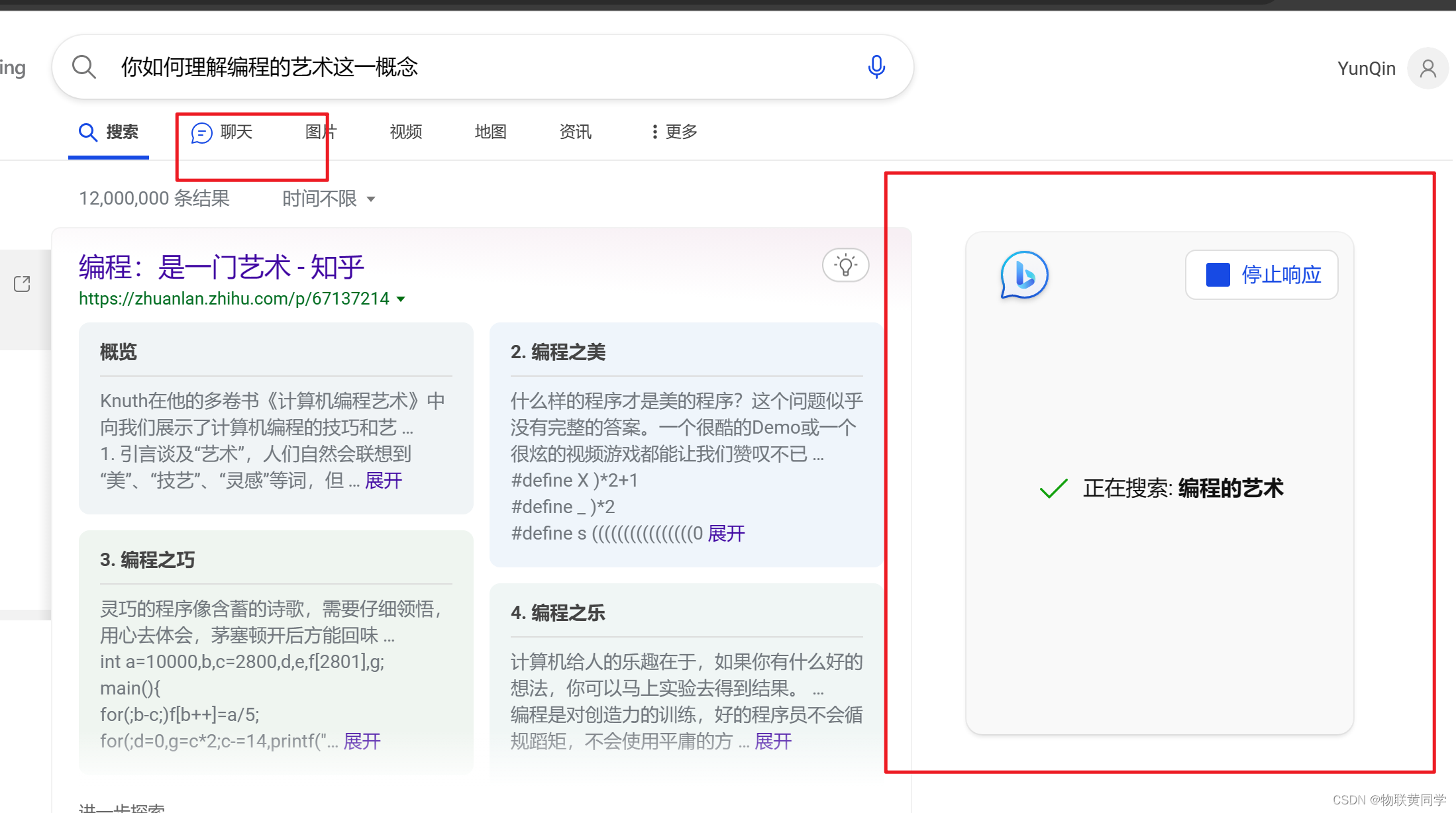Viewport: 1456px width, 813px height.
Task: Click the 2. 编程之美 card heading
Action: pyautogui.click(x=558, y=352)
